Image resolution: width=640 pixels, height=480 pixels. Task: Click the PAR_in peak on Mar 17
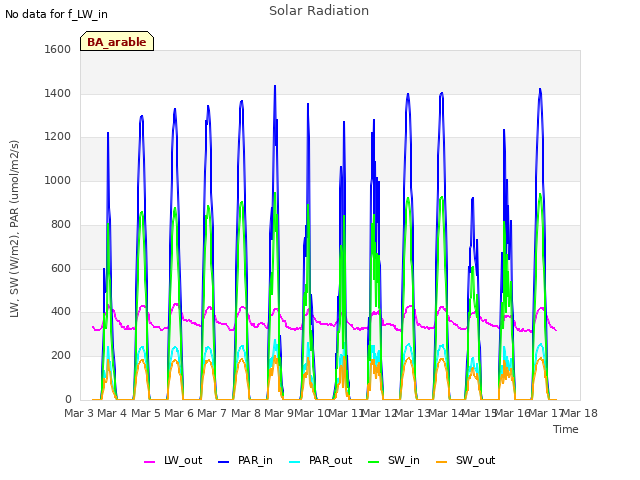540,90
